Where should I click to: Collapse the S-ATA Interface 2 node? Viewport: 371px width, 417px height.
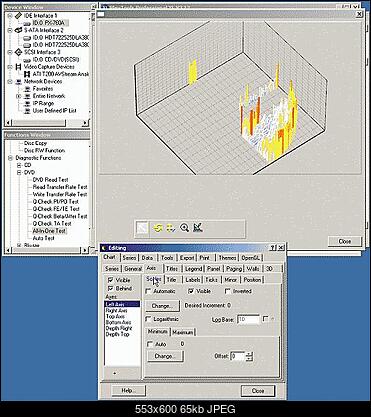(x=10, y=30)
